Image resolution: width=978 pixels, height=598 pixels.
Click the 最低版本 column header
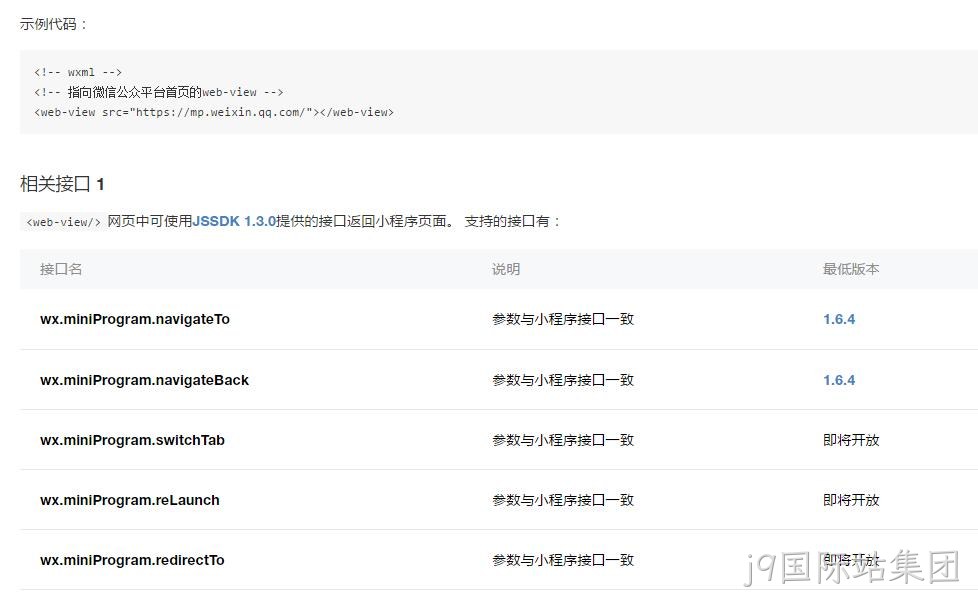point(851,269)
